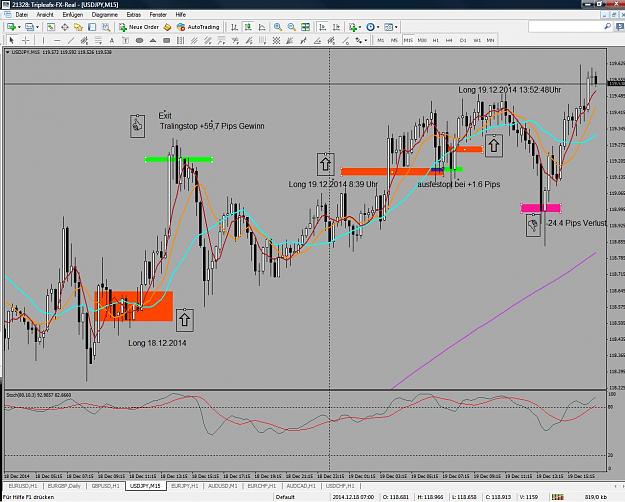This screenshot has width=625, height=502.
Task: Switch to line chart display
Action: pyautogui.click(x=262, y=27)
